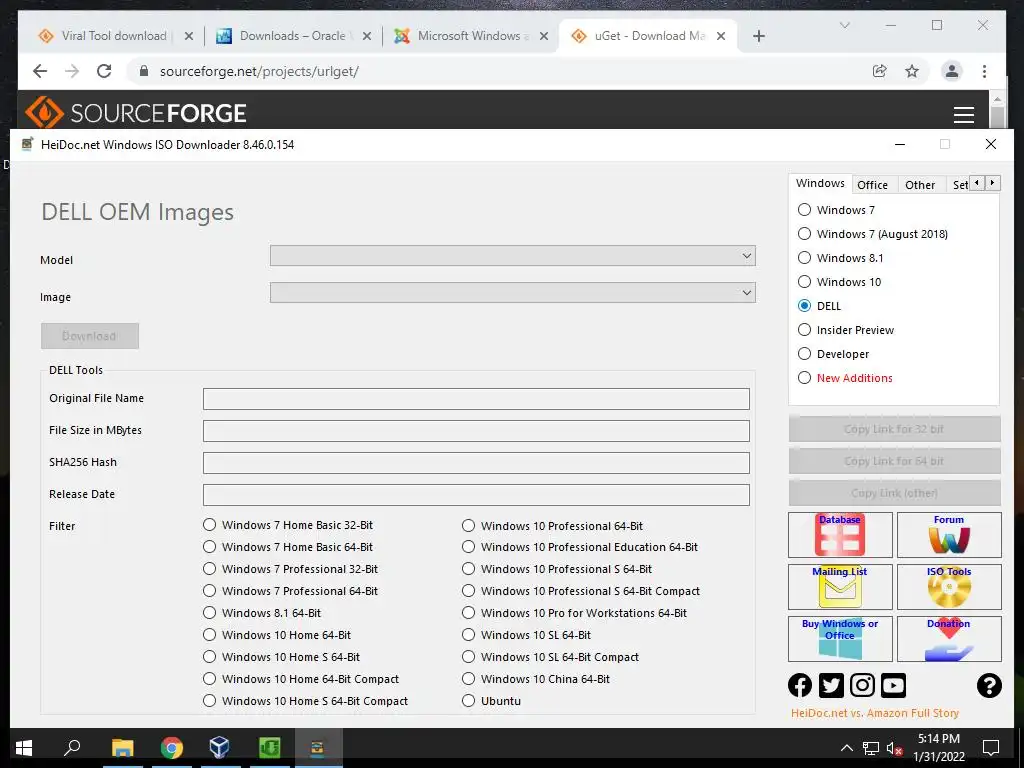This screenshot has height=768, width=1024.
Task: Open a new Chrome tab
Action: click(758, 36)
